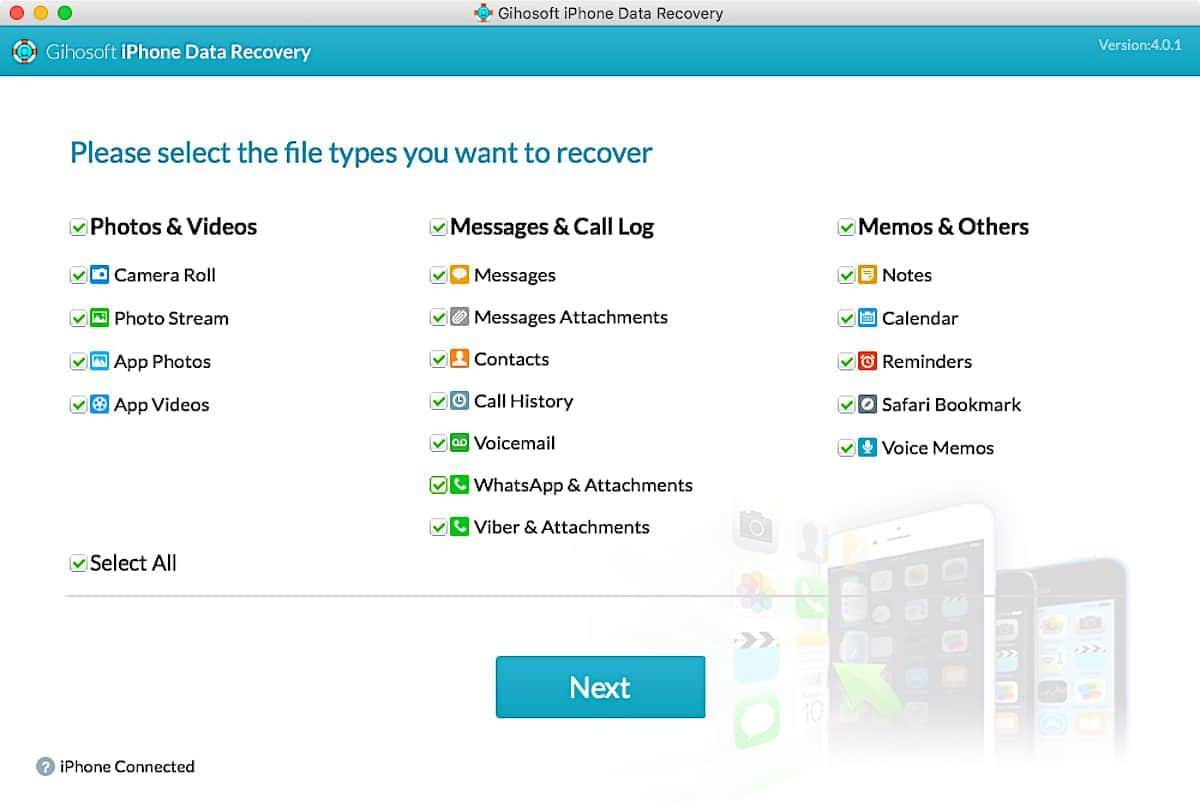The image size is (1200, 806).
Task: Uncheck the Voicemail checkbox
Action: point(438,444)
